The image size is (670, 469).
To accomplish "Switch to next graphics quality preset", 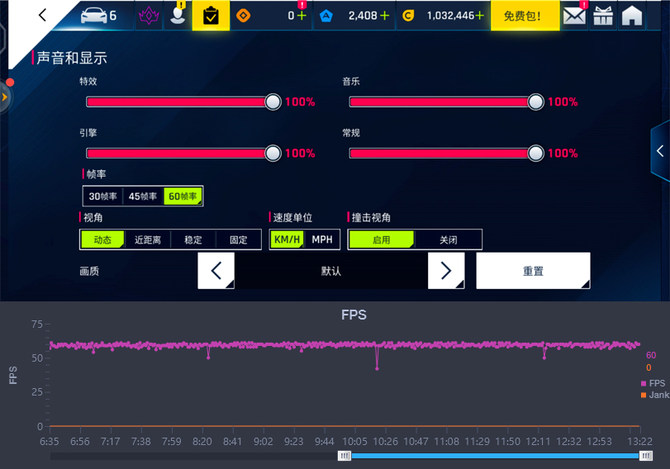I will (447, 271).
